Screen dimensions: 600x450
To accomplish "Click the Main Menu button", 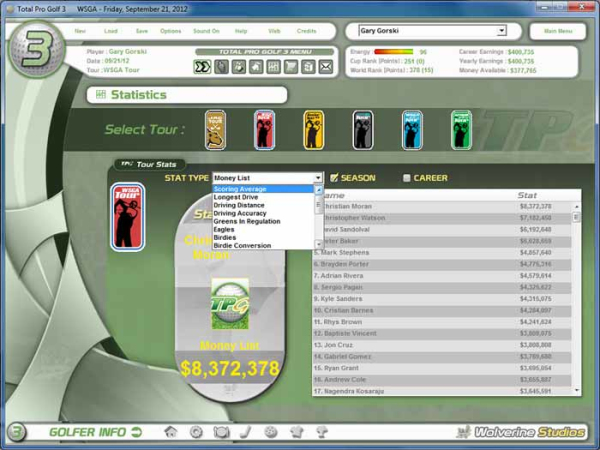I will pyautogui.click(x=558, y=31).
